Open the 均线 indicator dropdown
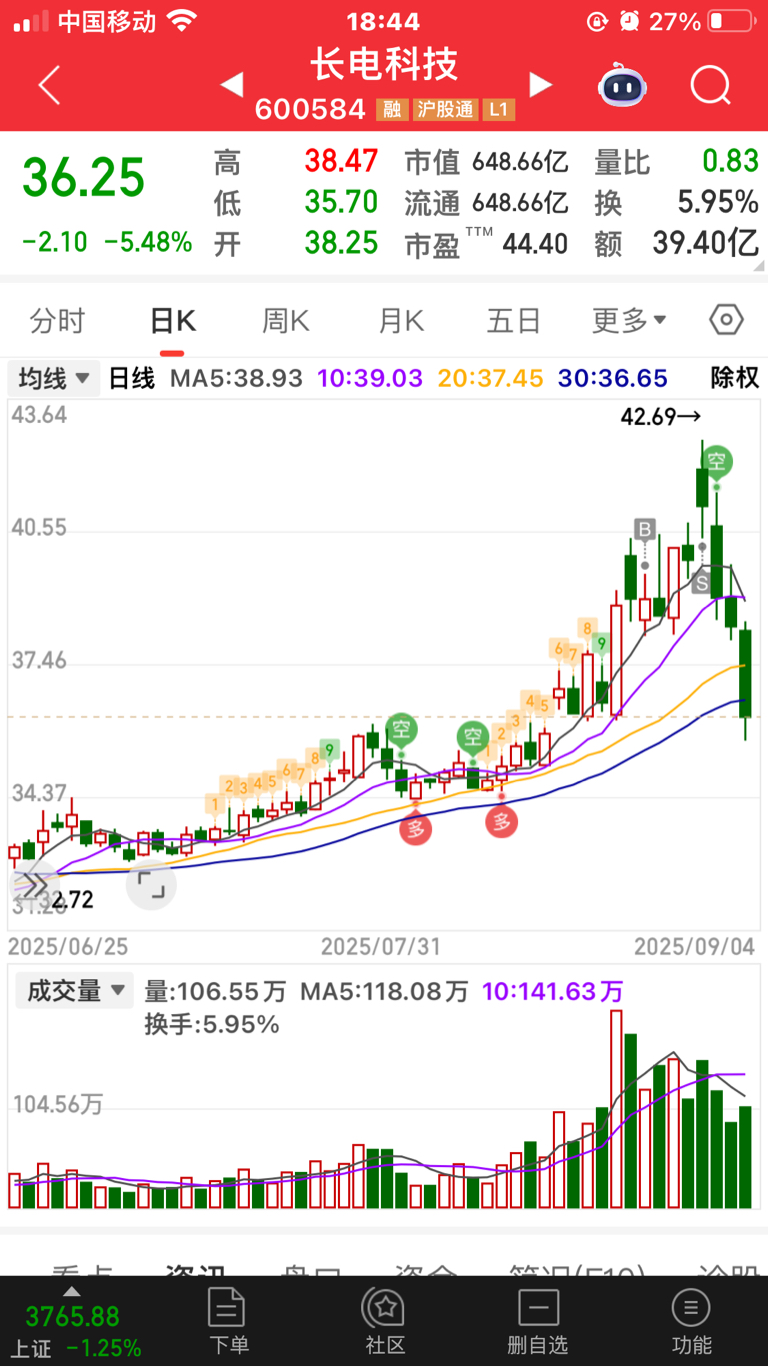 (x=54, y=378)
